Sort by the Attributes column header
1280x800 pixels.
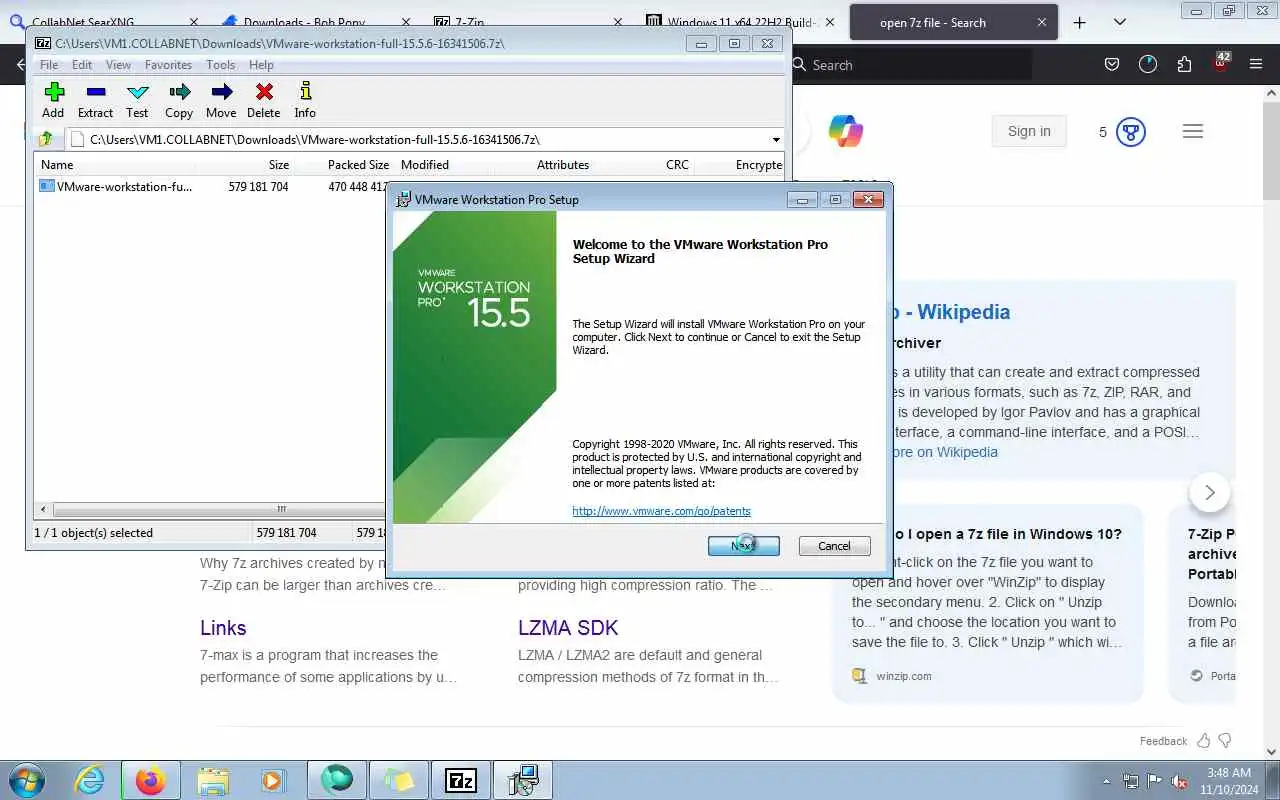tap(563, 165)
